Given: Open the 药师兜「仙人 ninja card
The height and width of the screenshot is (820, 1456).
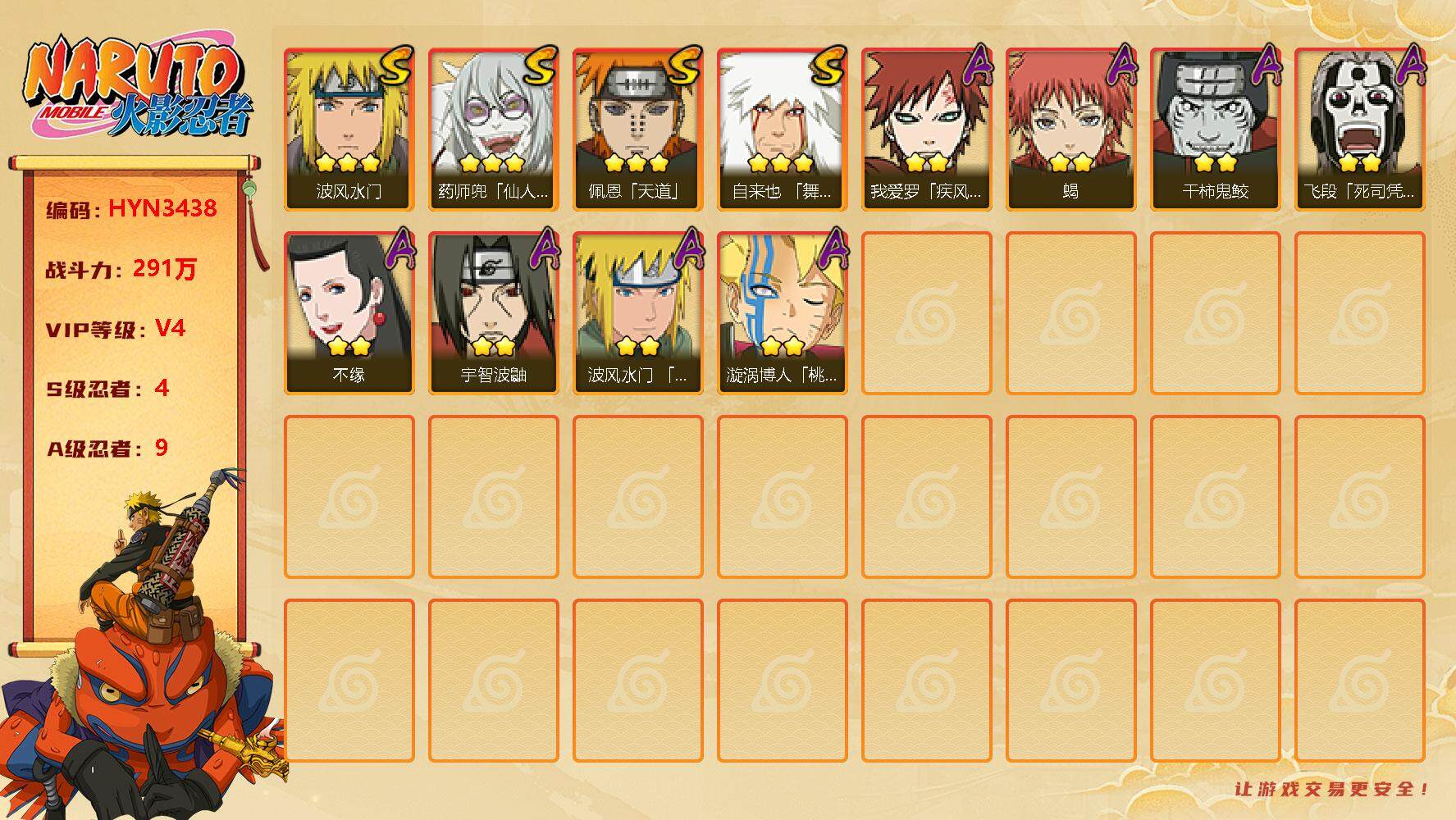Looking at the screenshot, I should point(493,130).
